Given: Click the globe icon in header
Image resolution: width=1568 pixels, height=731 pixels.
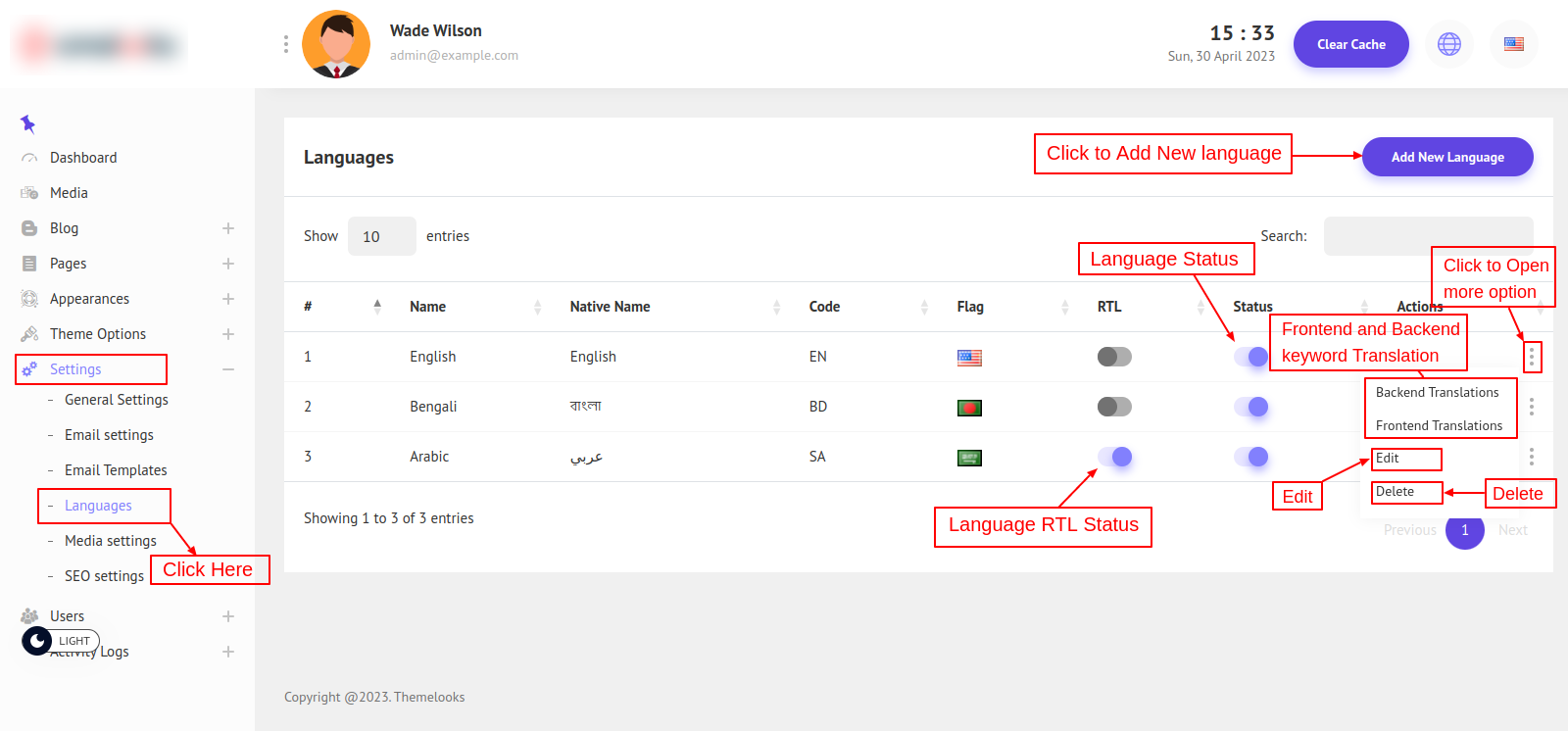Looking at the screenshot, I should coord(1448,44).
